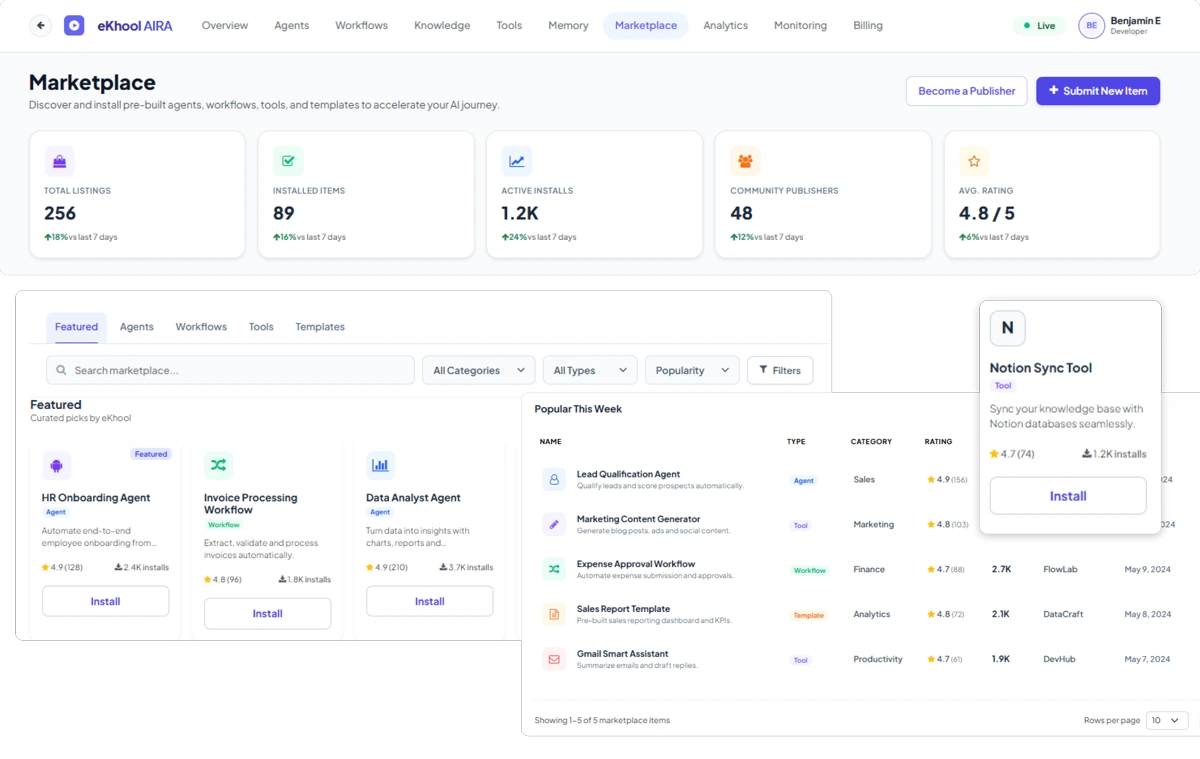Click the Search marketplace input field
Viewport: 1200px width, 759px height.
pyautogui.click(x=230, y=370)
